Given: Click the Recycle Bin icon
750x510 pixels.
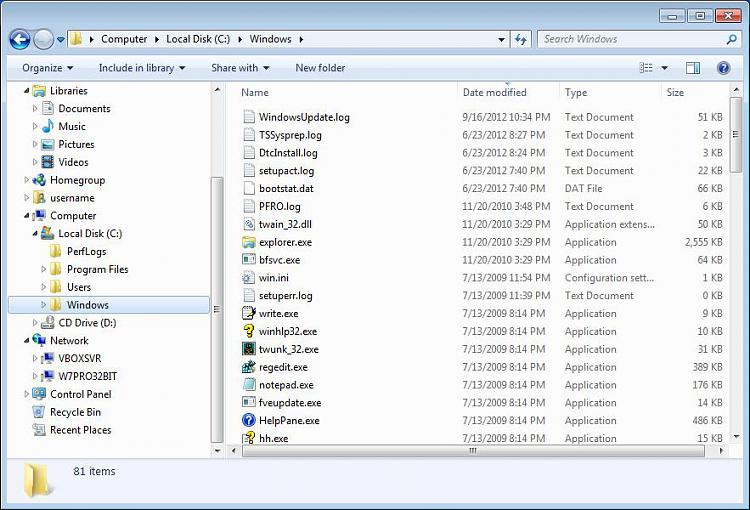Looking at the screenshot, I should click(x=39, y=412).
